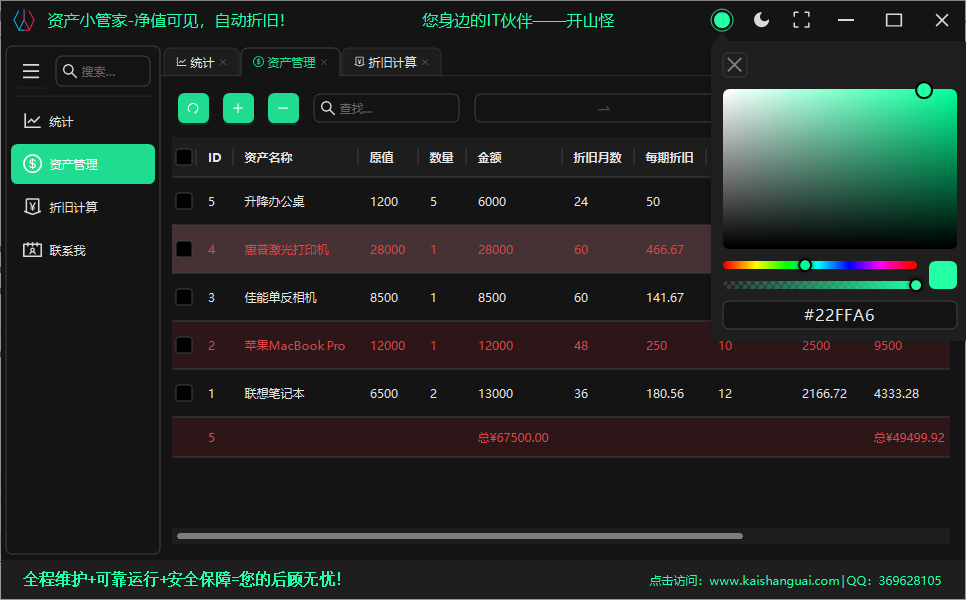Image resolution: width=966 pixels, height=600 pixels.
Task: Click the 资产名称 column header
Action: [x=268, y=158]
